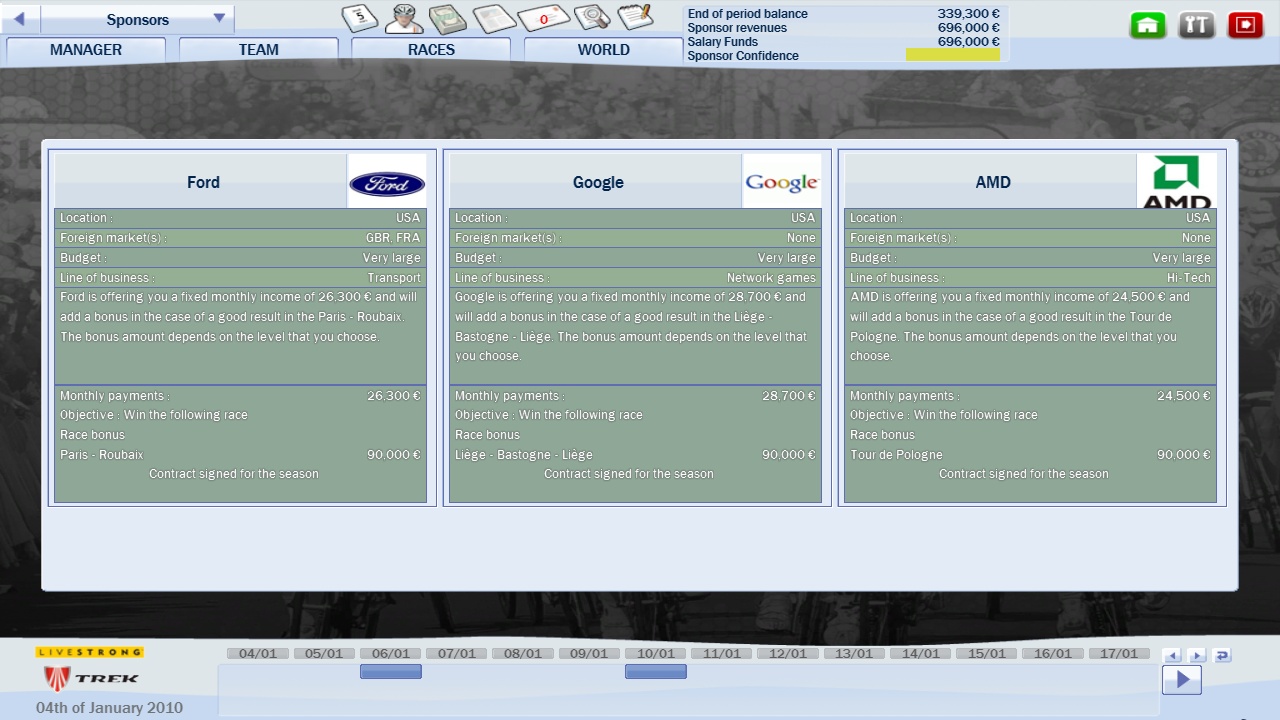Click the magnifying glass search icon
1280x720 pixels.
click(592, 17)
